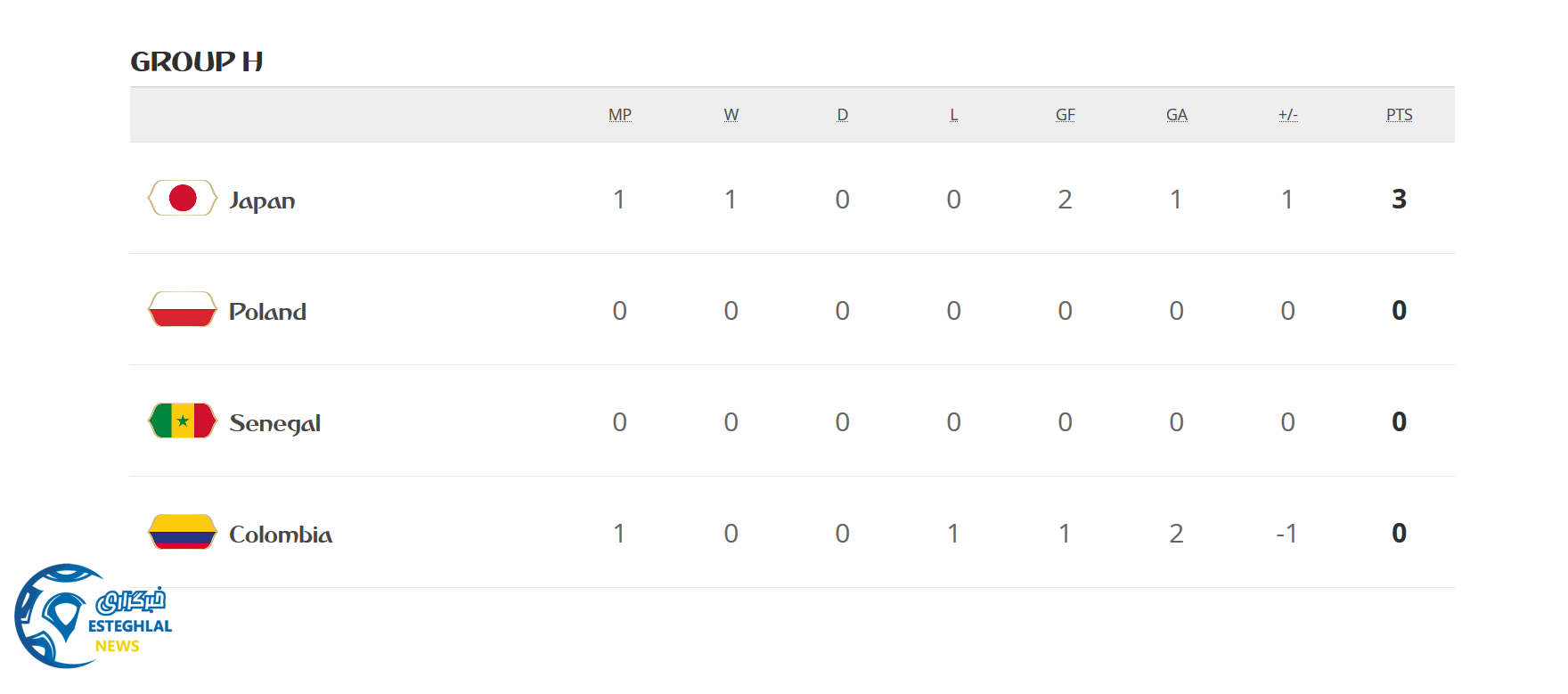This screenshot has width=1568, height=694.
Task: Open the Senegal team link
Action: [x=274, y=423]
